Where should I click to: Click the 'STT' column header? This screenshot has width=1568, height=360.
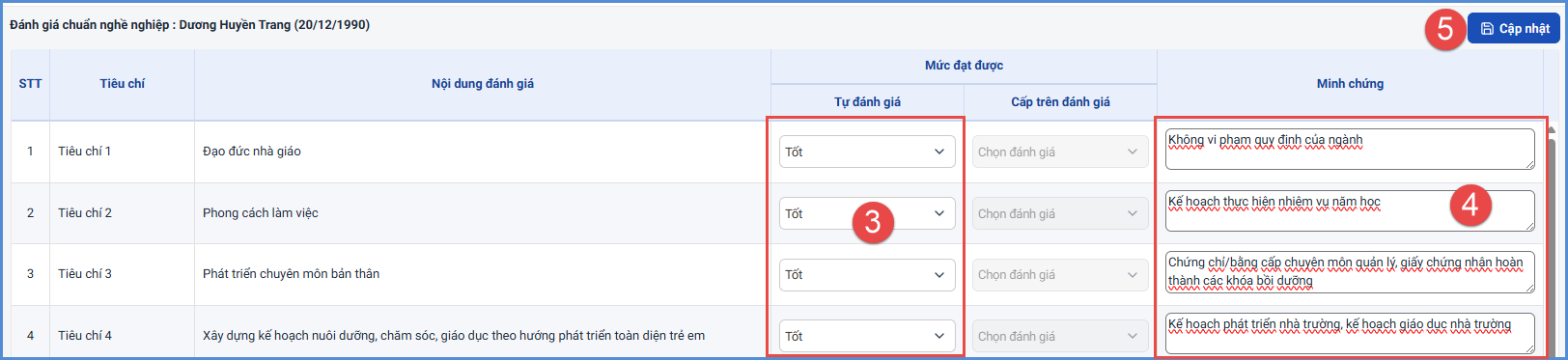(30, 84)
